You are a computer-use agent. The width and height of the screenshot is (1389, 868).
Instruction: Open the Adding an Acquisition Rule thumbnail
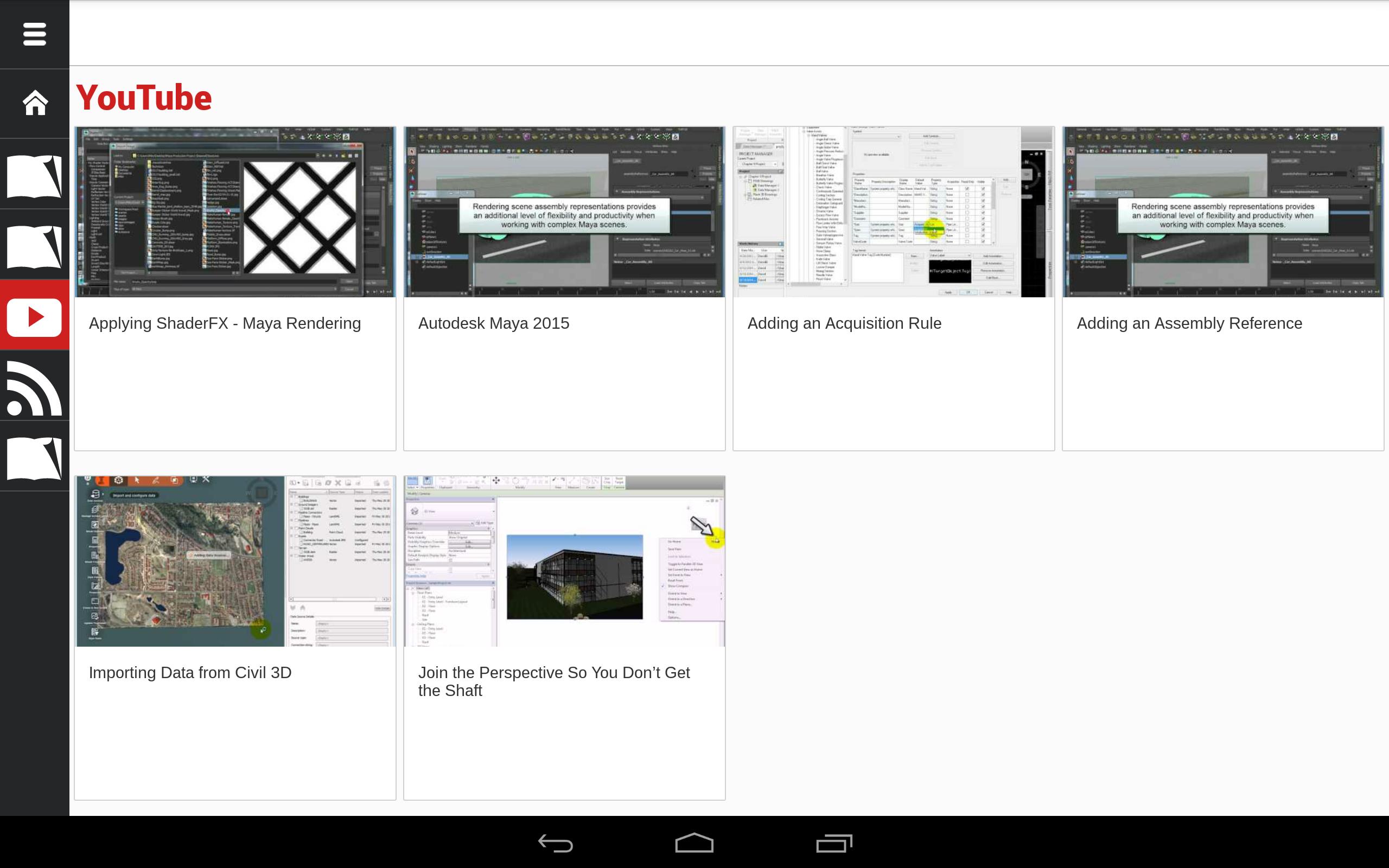893,212
